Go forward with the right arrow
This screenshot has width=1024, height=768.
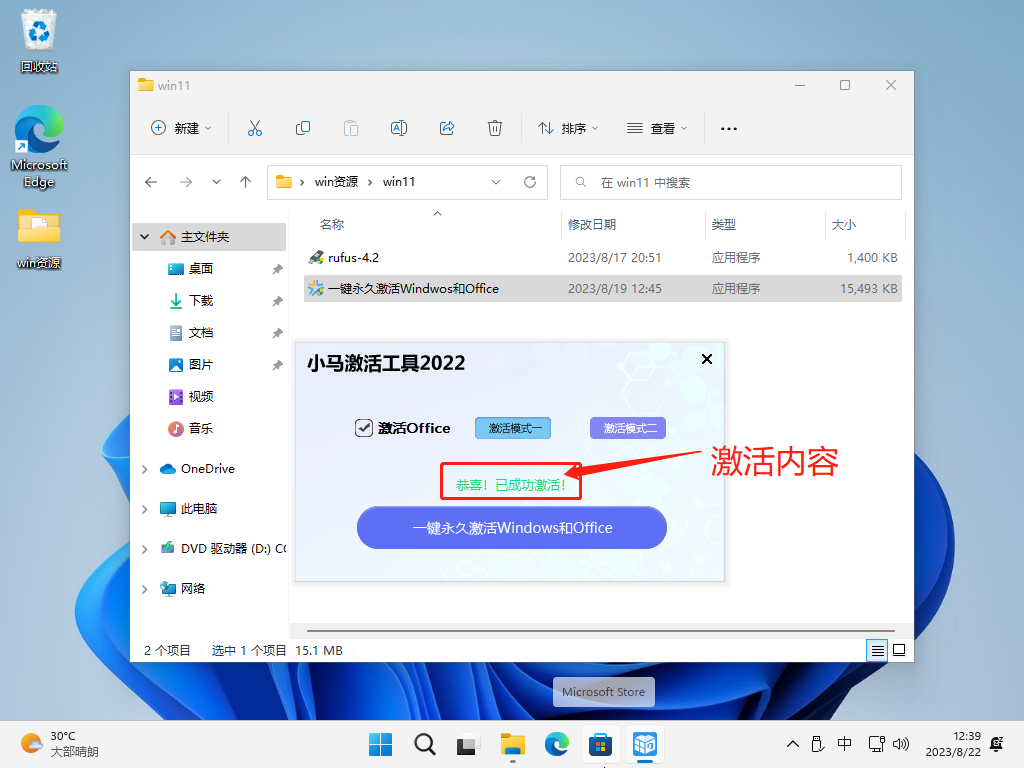point(186,182)
